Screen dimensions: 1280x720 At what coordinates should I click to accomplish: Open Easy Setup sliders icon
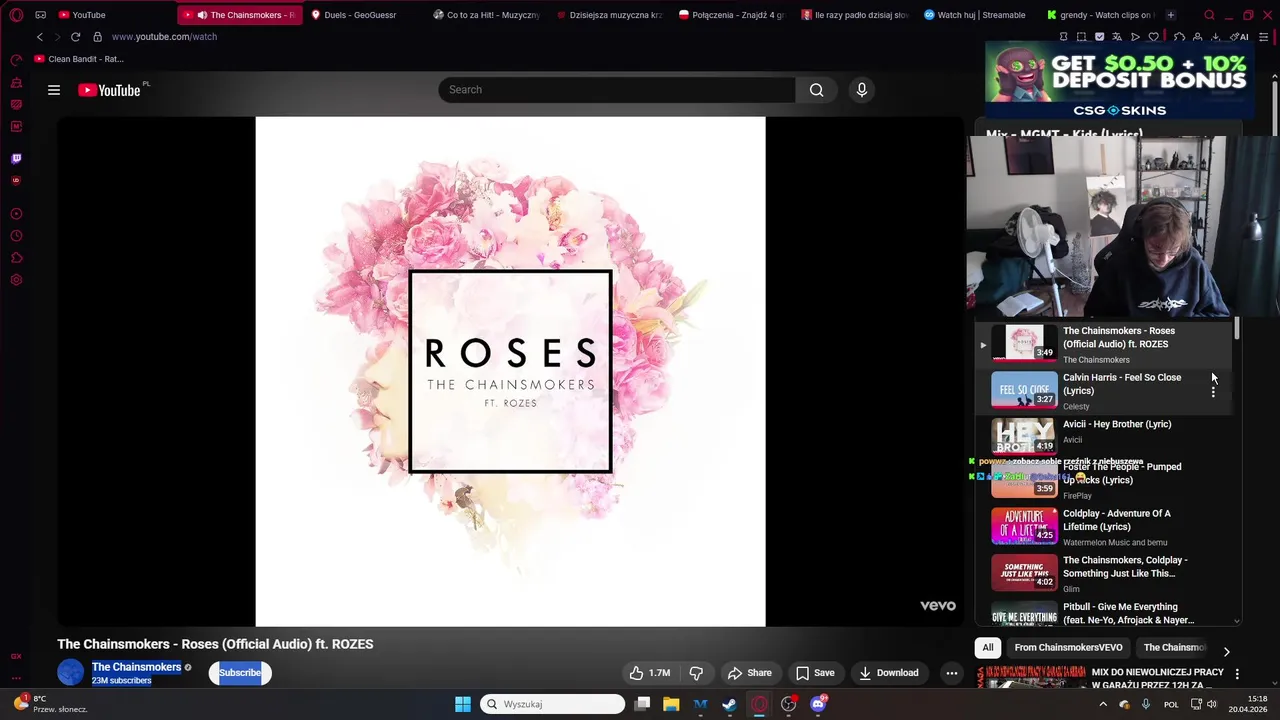click(1266, 37)
